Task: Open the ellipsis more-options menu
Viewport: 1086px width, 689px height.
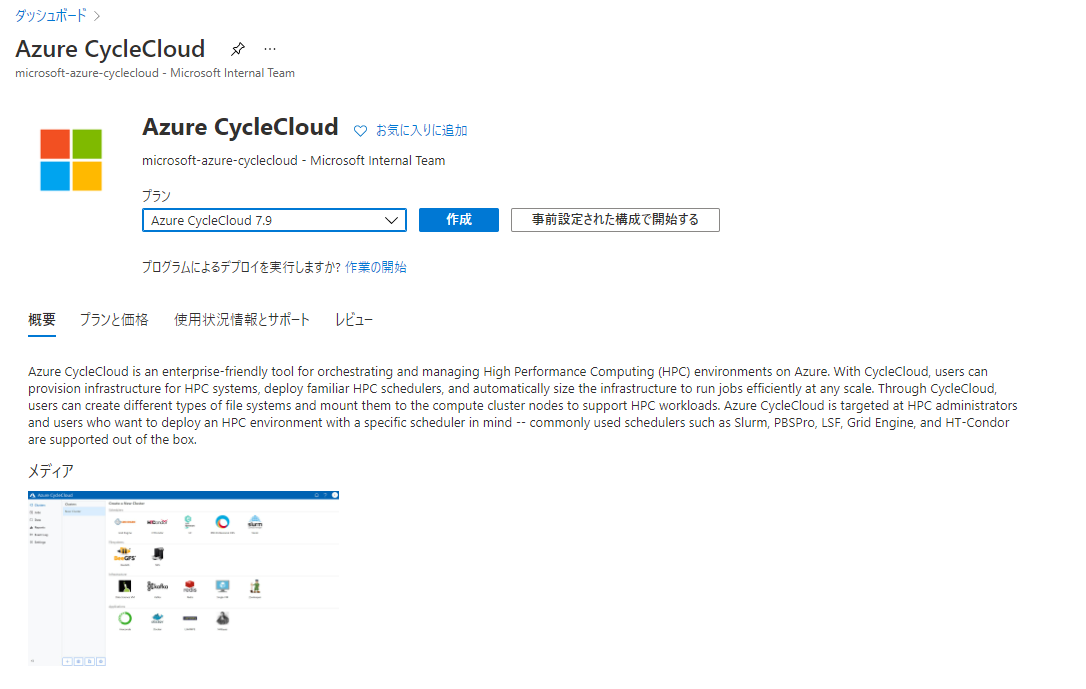Action: (268, 48)
